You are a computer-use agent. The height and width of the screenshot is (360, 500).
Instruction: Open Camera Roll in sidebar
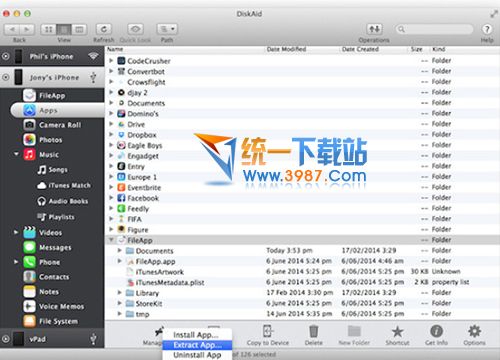(x=52, y=125)
